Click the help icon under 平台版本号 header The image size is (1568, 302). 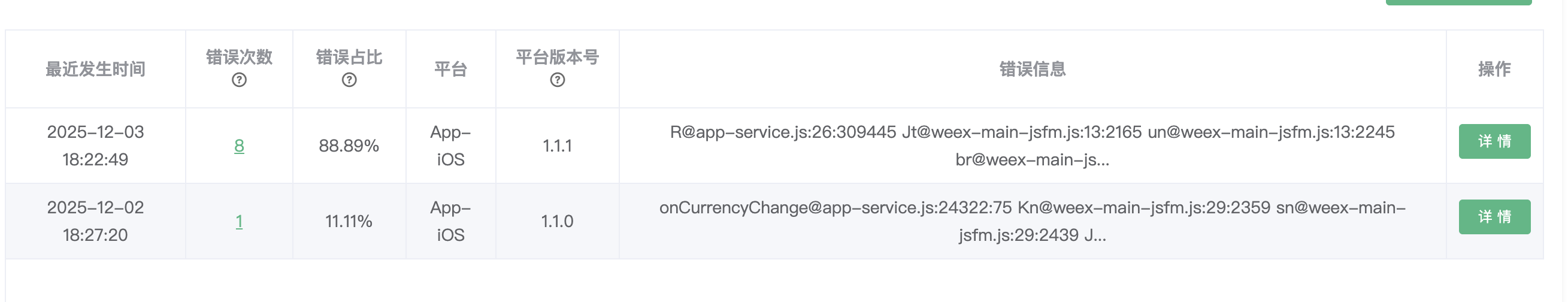tap(557, 80)
